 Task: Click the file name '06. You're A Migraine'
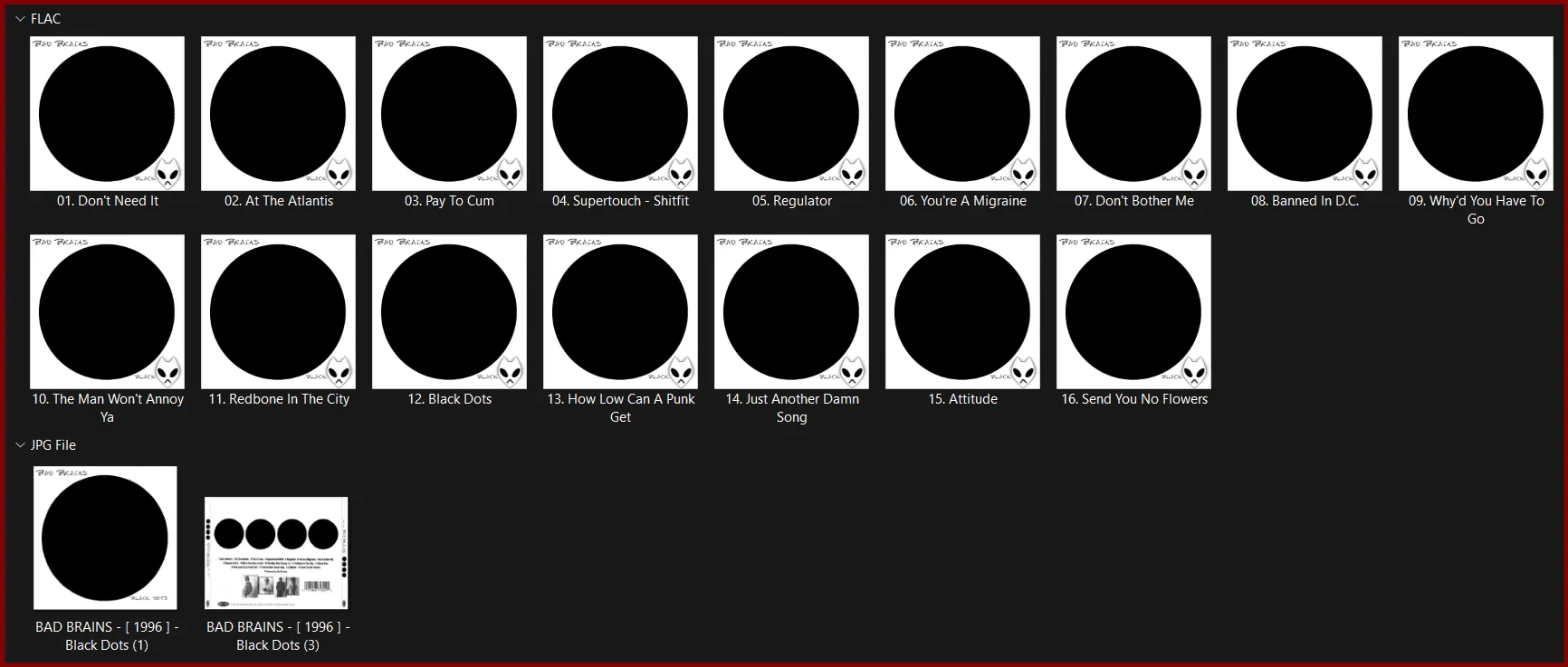tap(962, 201)
